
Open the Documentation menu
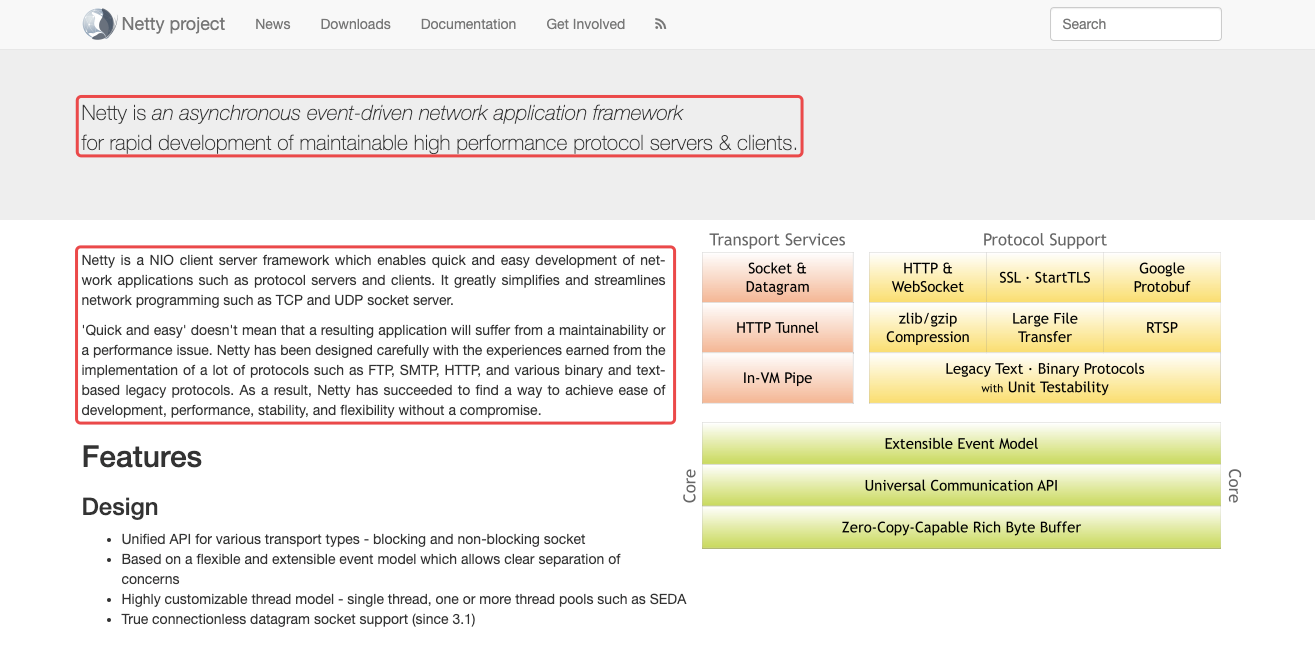tap(468, 24)
